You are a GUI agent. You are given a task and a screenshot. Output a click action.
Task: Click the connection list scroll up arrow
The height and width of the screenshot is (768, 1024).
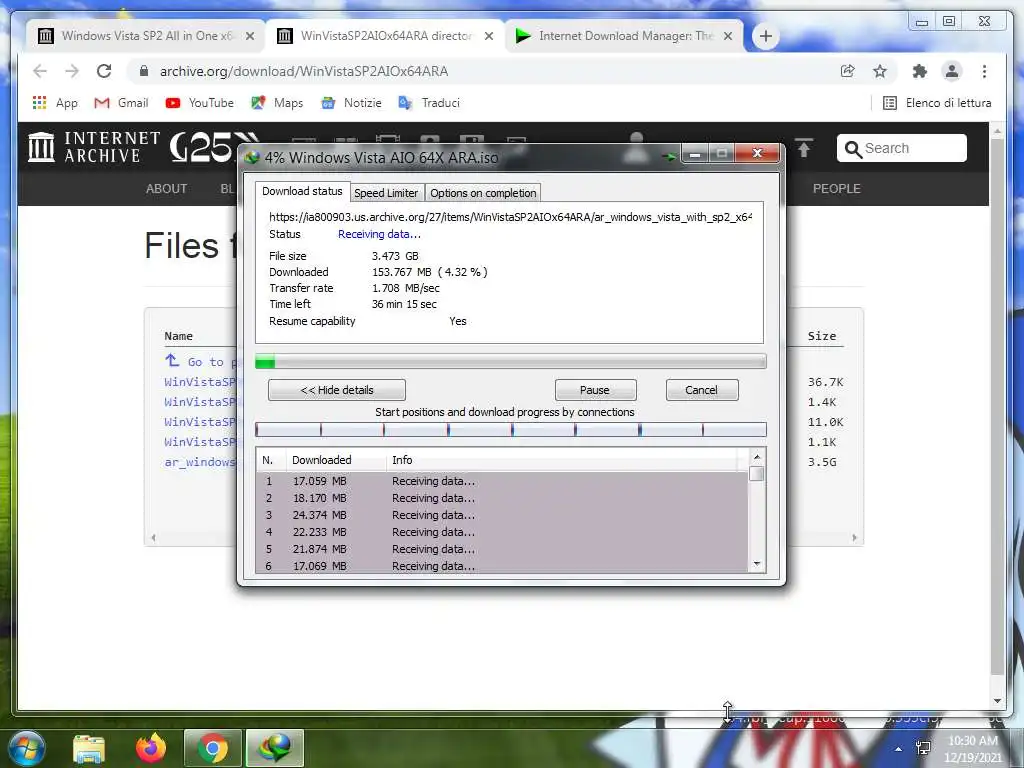click(757, 456)
